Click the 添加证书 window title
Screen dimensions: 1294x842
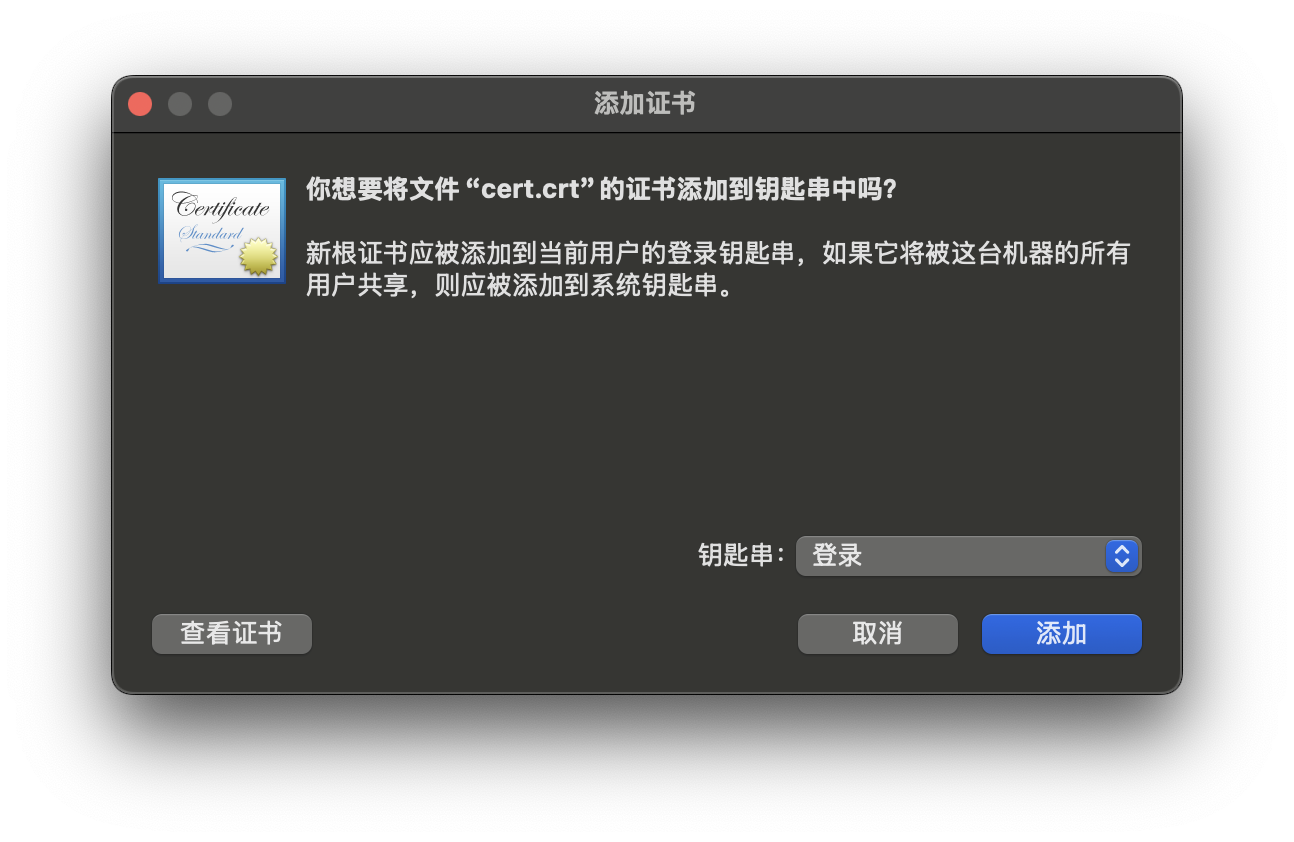(645, 104)
